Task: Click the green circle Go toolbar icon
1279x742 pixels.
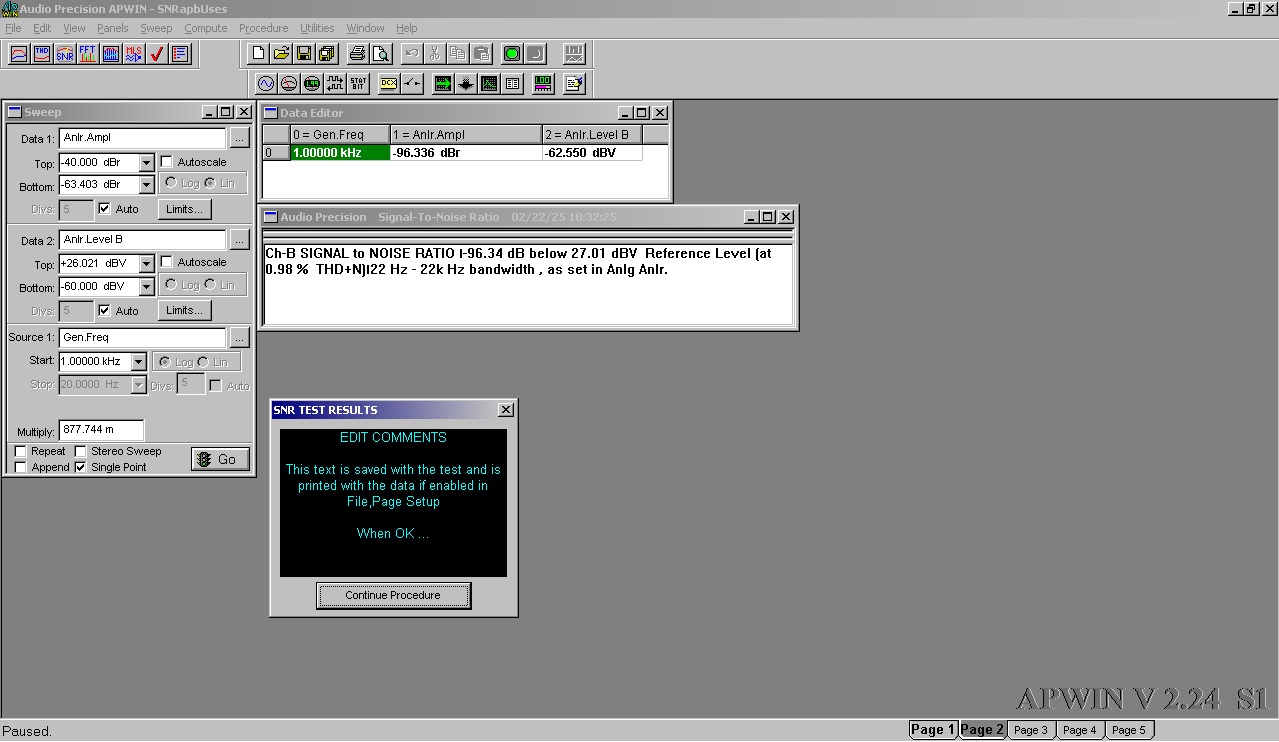Action: point(512,54)
